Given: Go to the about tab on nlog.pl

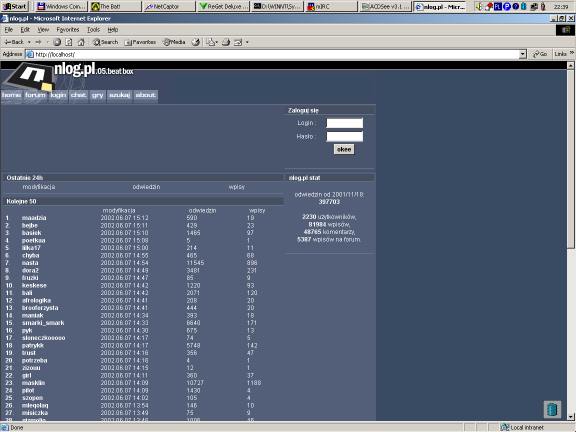Looking at the screenshot, I should [x=145, y=96].
